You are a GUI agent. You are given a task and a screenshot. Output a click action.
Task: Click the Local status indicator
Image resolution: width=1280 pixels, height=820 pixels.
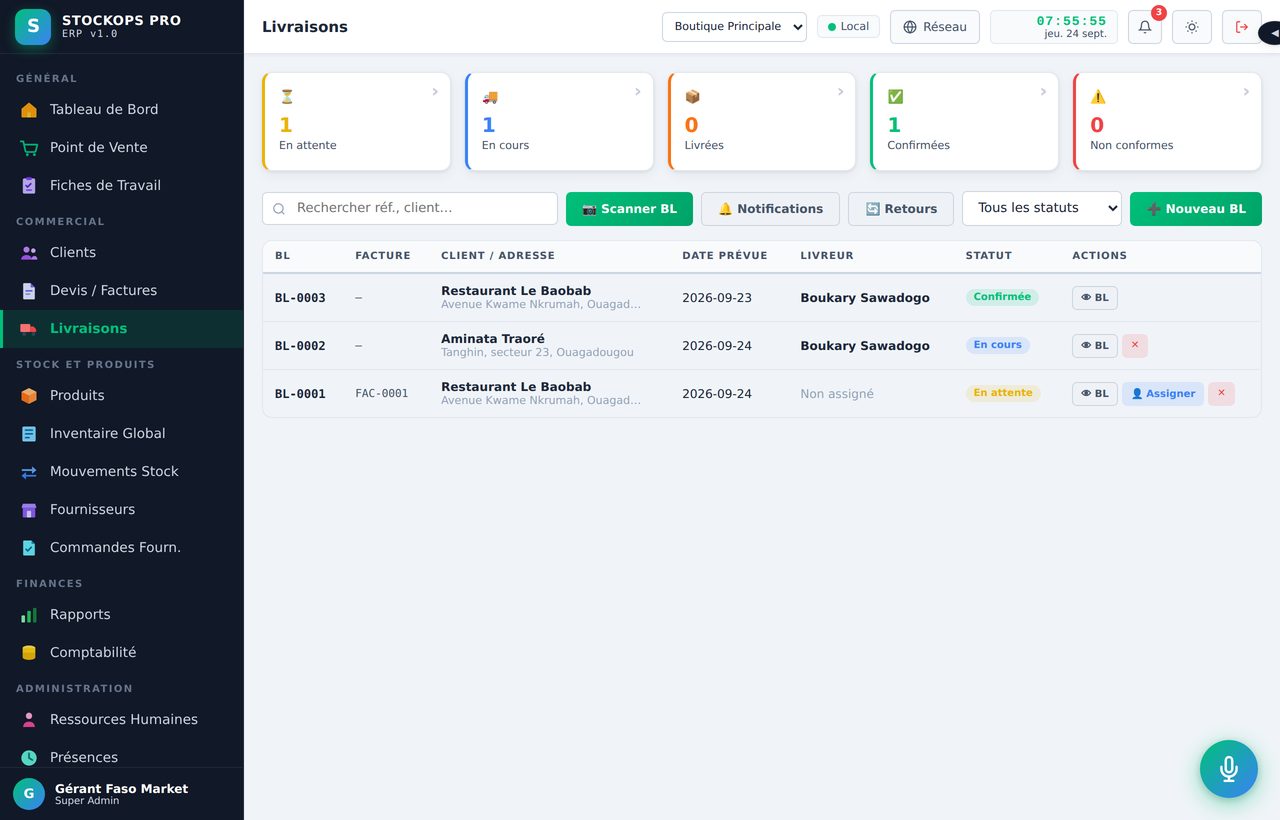pos(848,27)
